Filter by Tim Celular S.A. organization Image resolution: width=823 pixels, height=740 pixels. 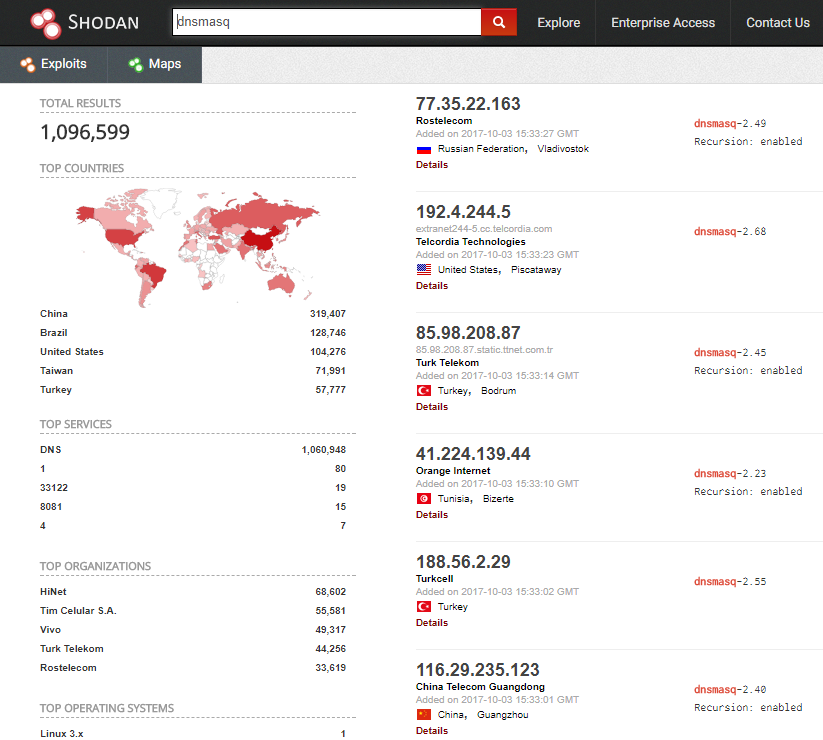tap(79, 611)
